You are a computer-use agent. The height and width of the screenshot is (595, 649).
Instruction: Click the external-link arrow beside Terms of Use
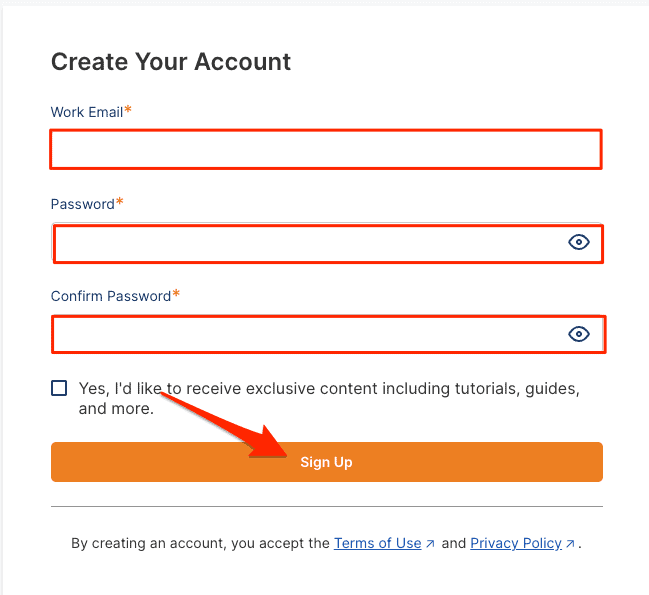pyautogui.click(x=430, y=544)
